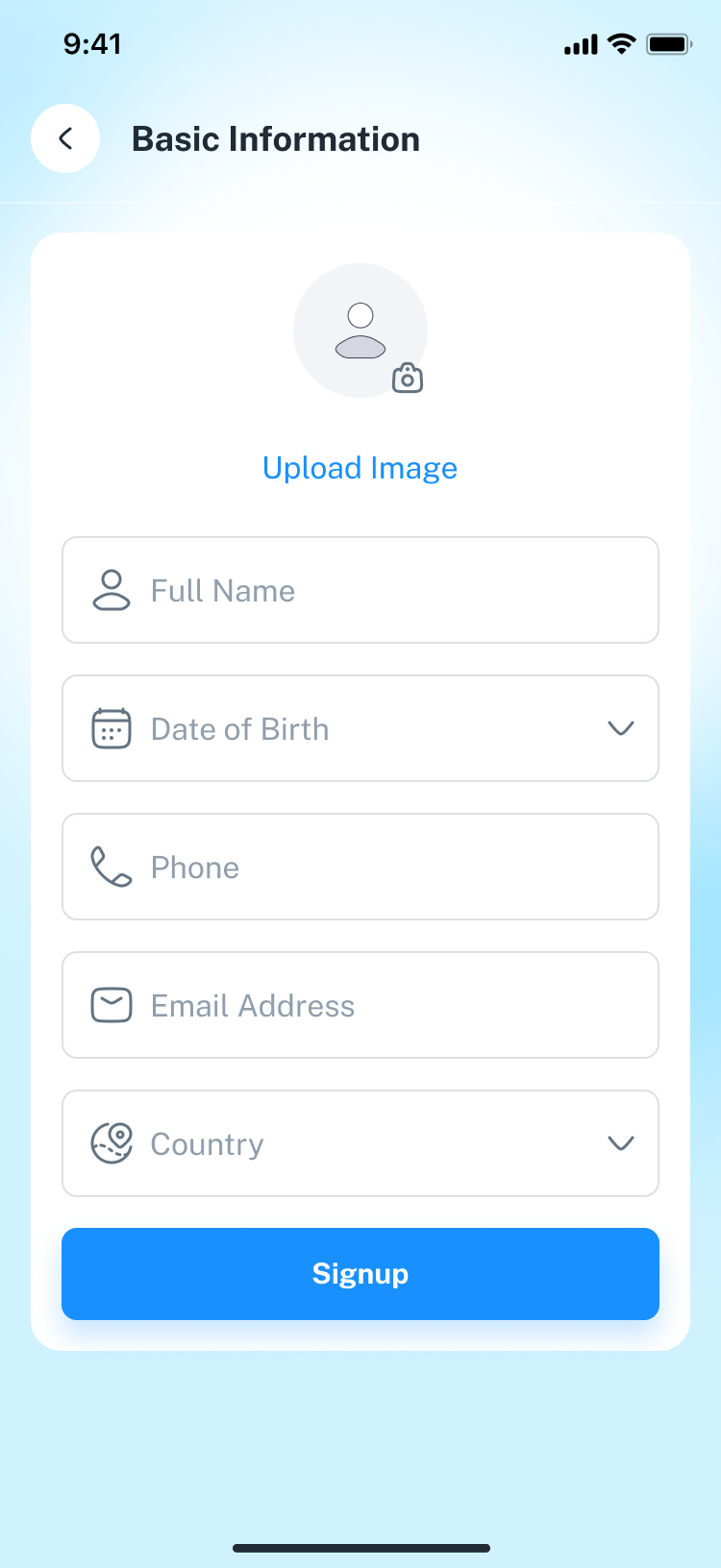Image resolution: width=721 pixels, height=1568 pixels.
Task: Click the camera icon on avatar
Action: (x=408, y=379)
